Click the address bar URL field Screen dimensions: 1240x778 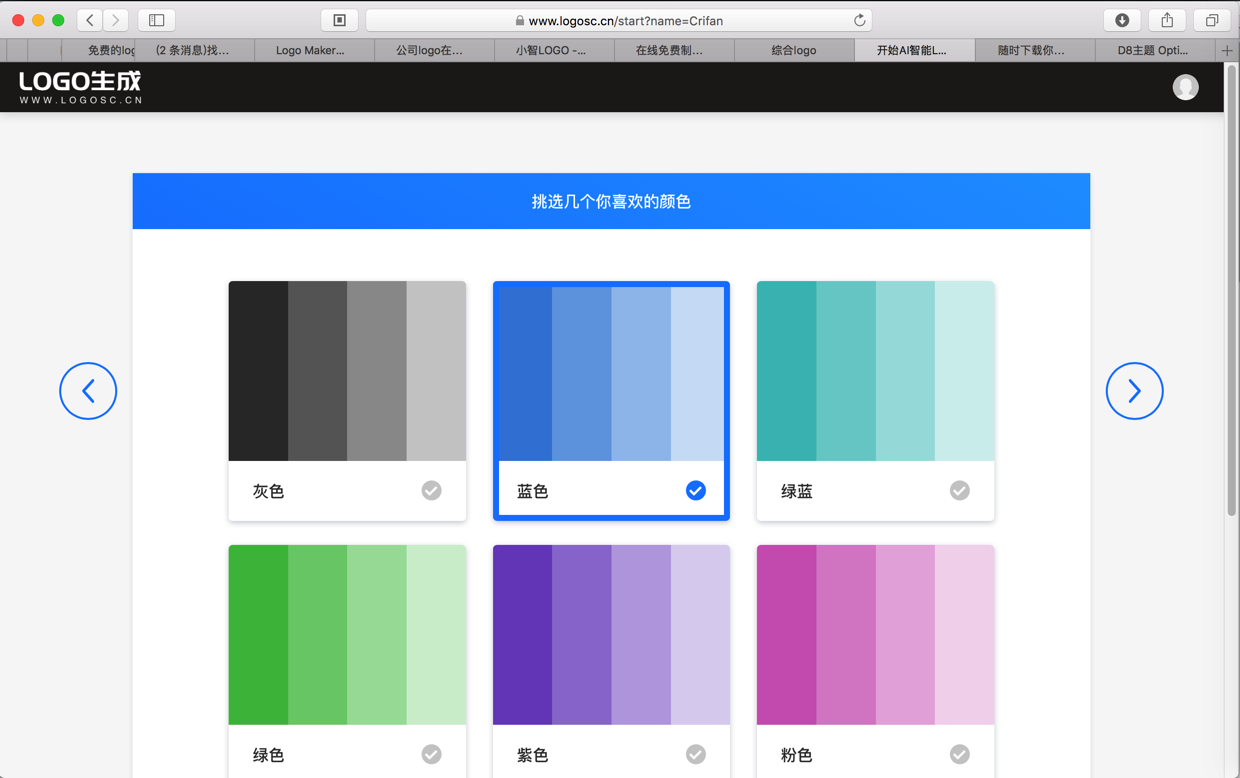click(620, 20)
